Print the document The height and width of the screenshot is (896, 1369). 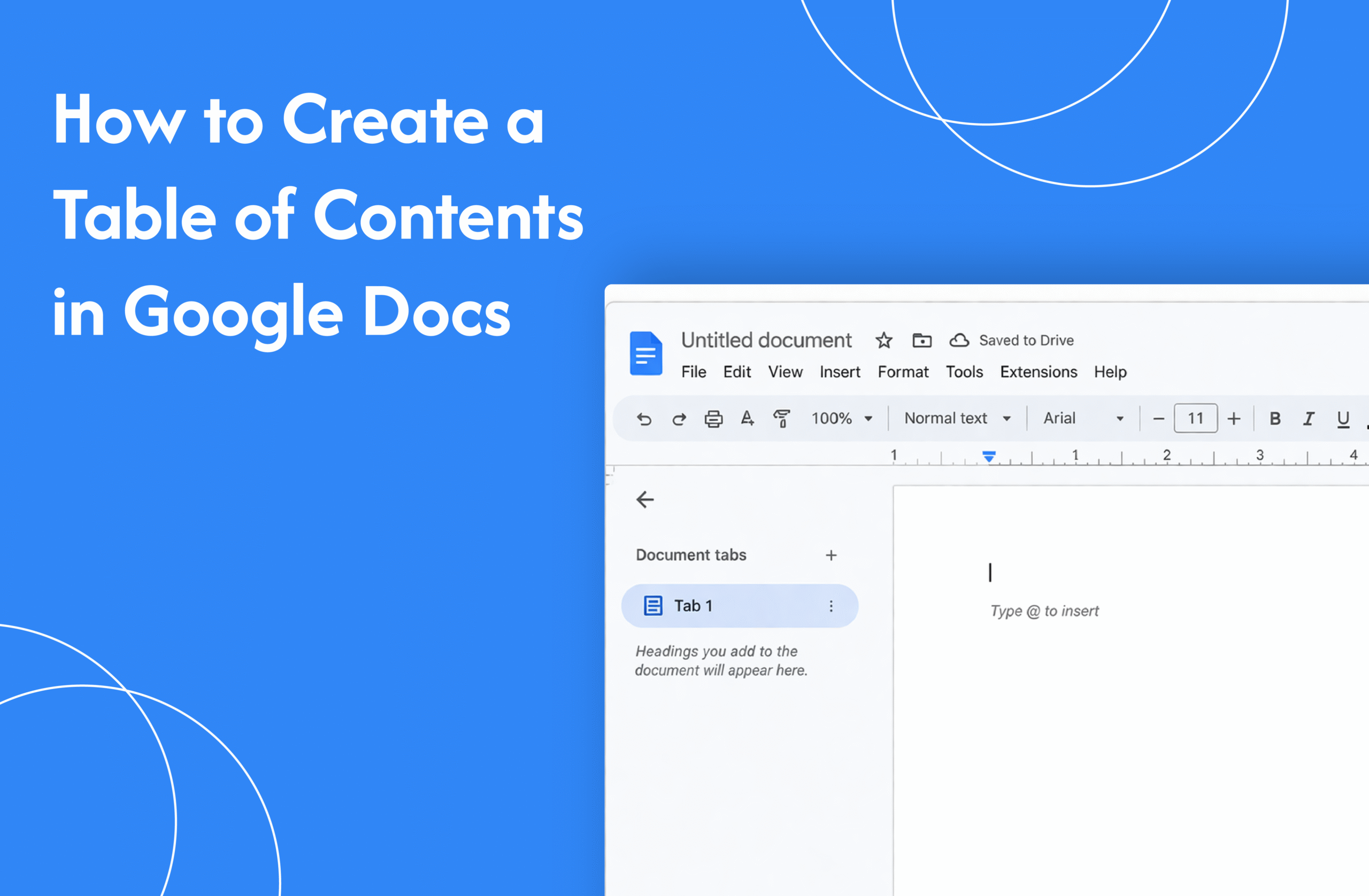click(x=713, y=419)
